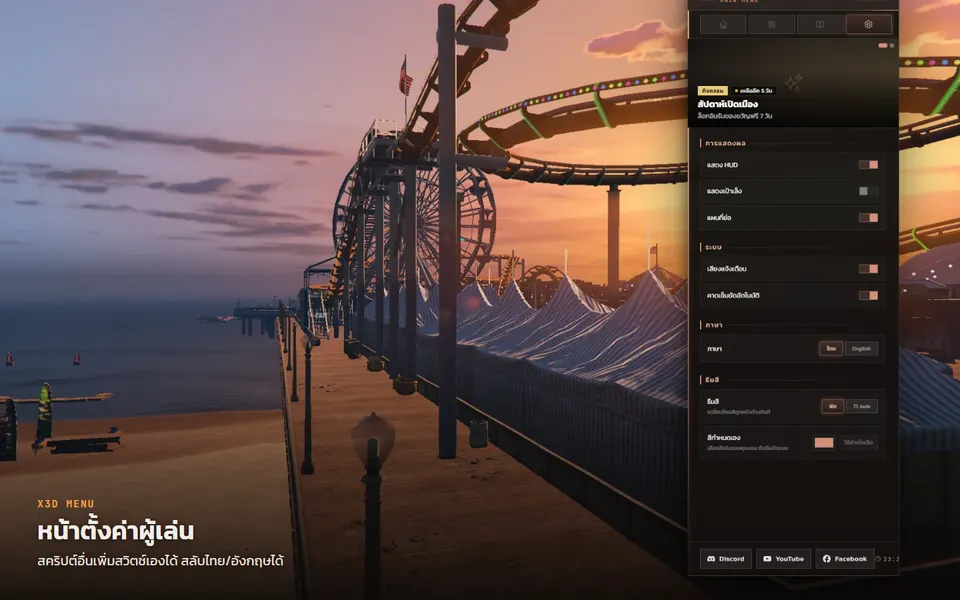The height and width of the screenshot is (600, 960).
Task: Select the TI Jade theme option
Action: (862, 406)
